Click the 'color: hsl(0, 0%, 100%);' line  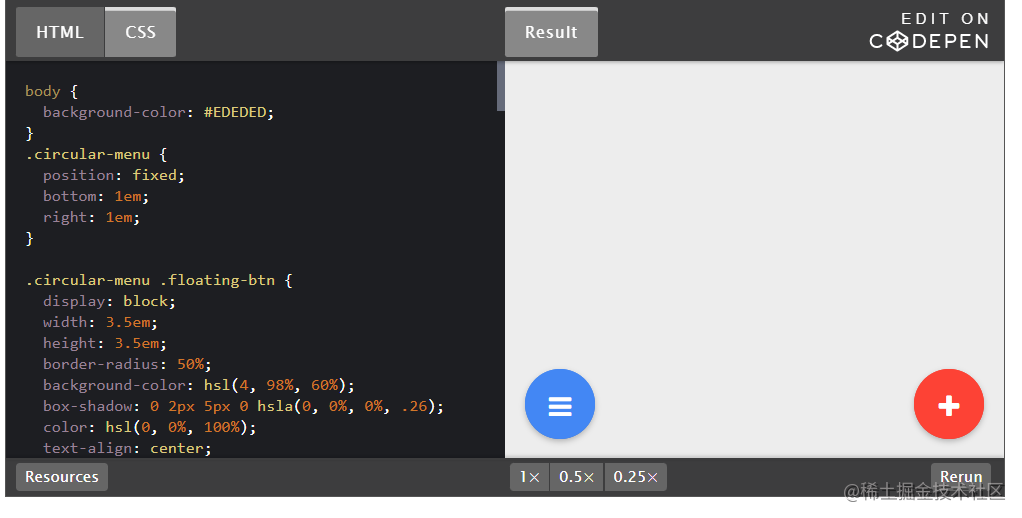tap(150, 427)
